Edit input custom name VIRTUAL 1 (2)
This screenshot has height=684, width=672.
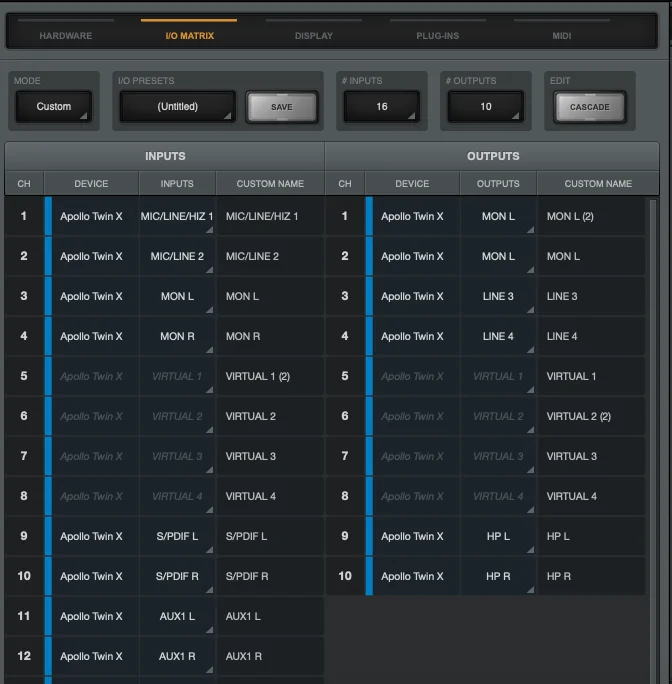[x=271, y=376]
